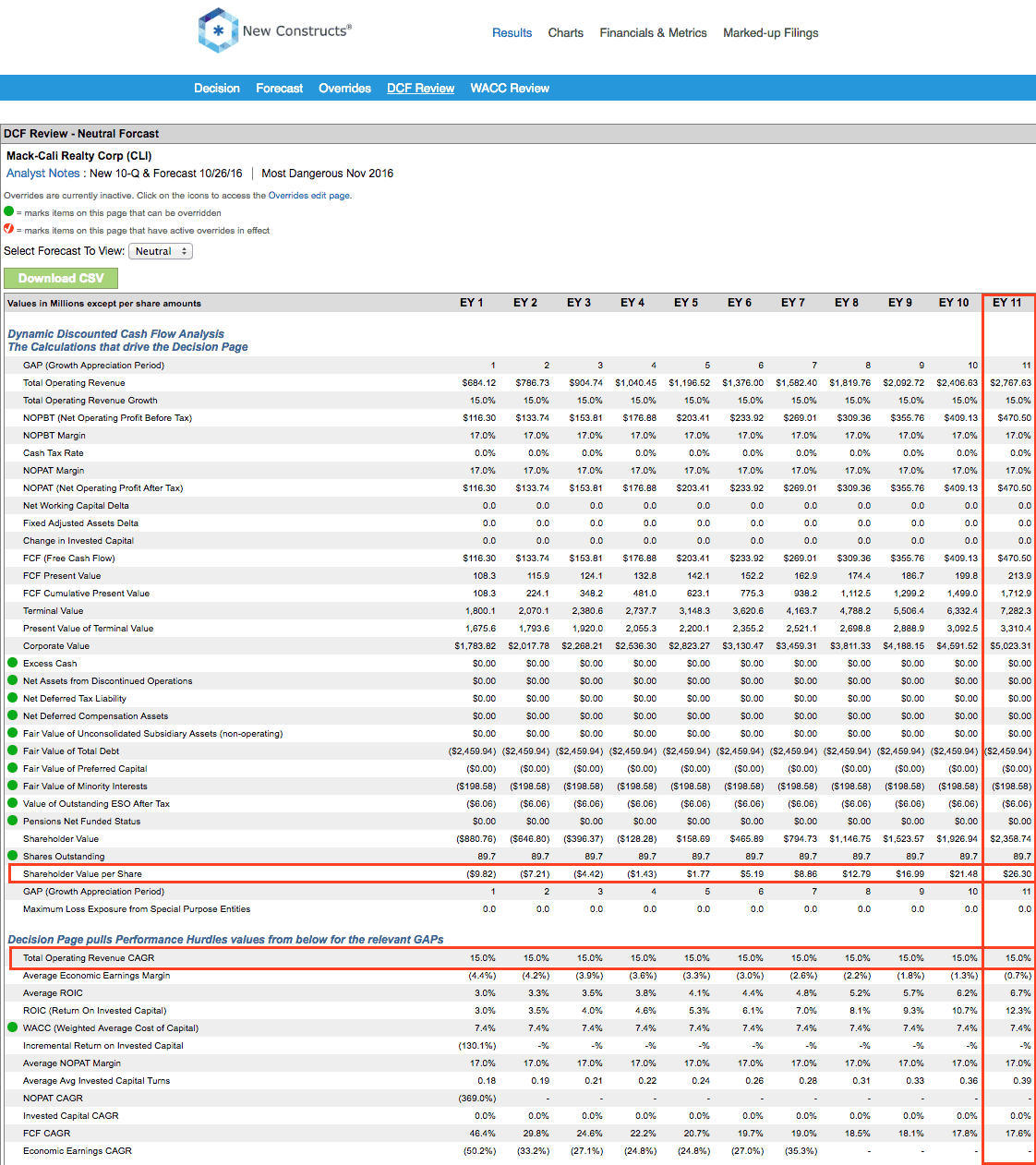Click override icon beside Fair Value of Preferred Capital

13,768
